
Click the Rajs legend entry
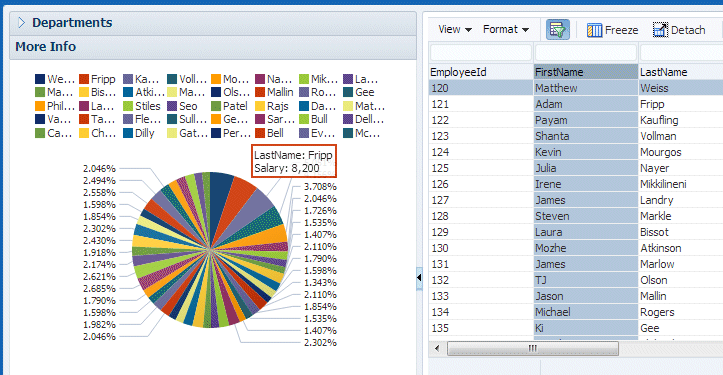[272, 106]
